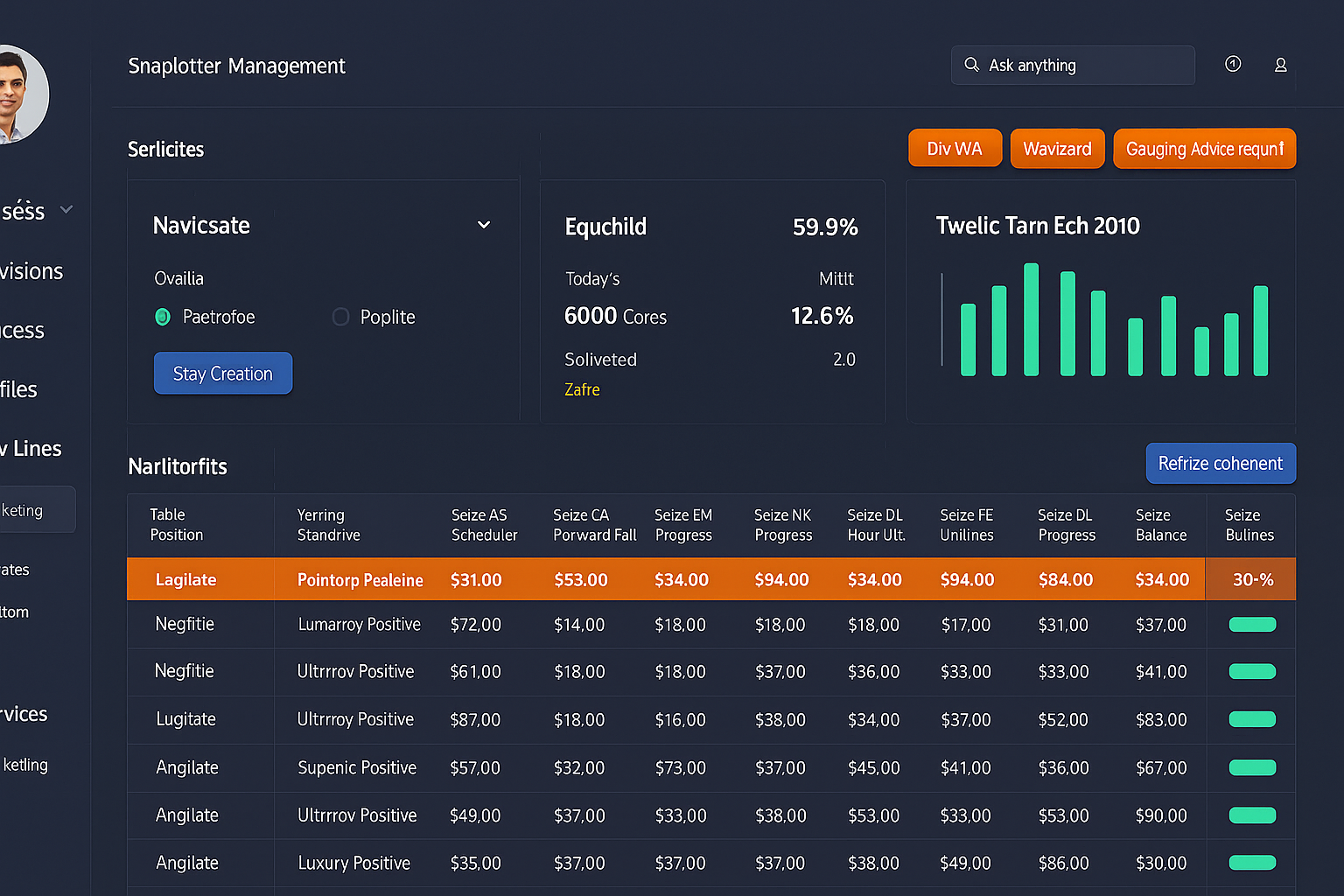Click the green progress bar in the Lugitate row
The height and width of the screenshot is (896, 1344).
[1251, 719]
